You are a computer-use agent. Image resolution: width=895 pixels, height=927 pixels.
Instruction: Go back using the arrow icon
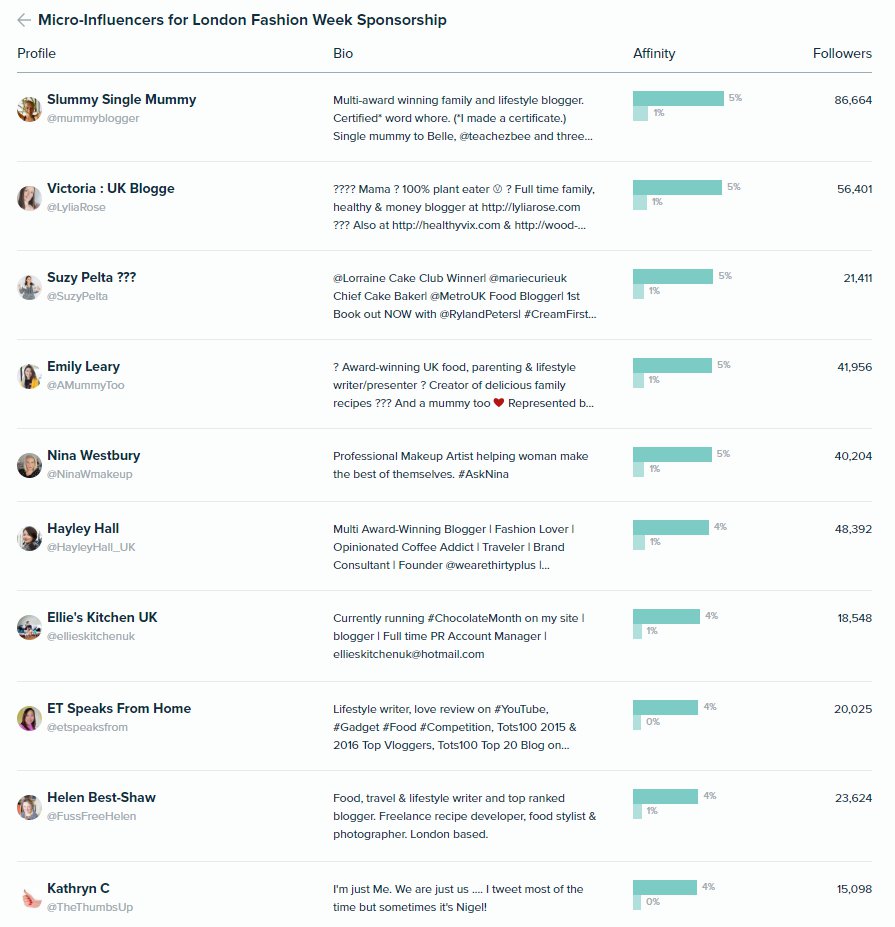tap(24, 20)
